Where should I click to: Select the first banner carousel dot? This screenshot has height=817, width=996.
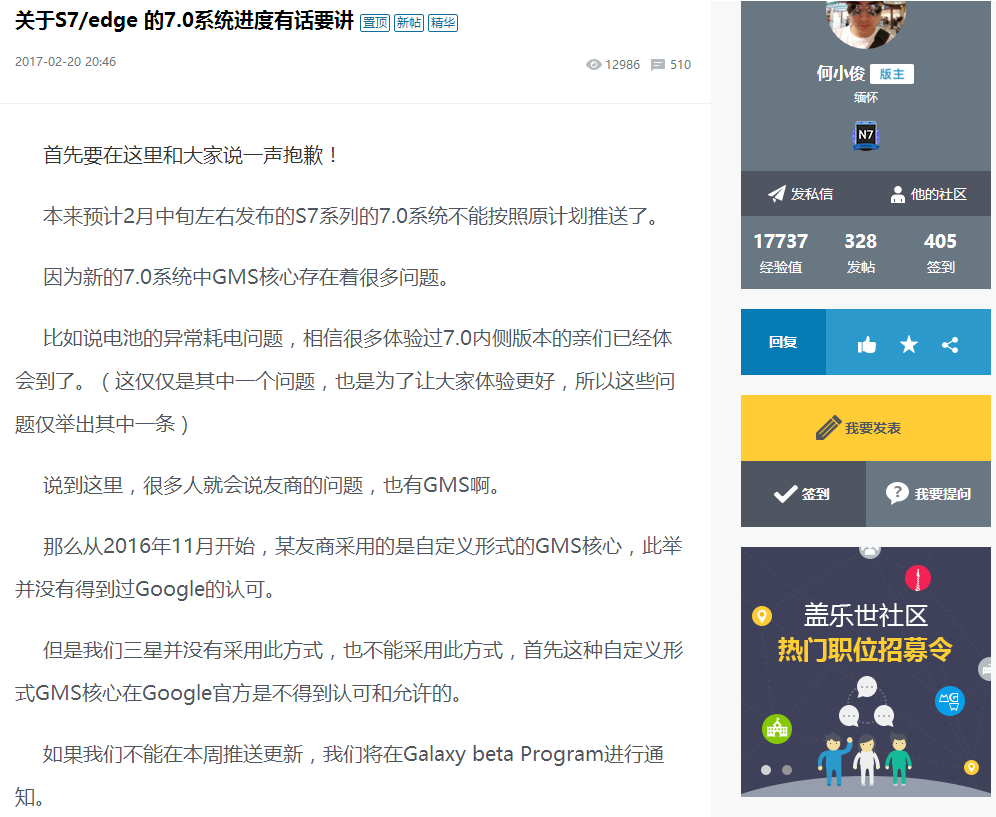766,770
